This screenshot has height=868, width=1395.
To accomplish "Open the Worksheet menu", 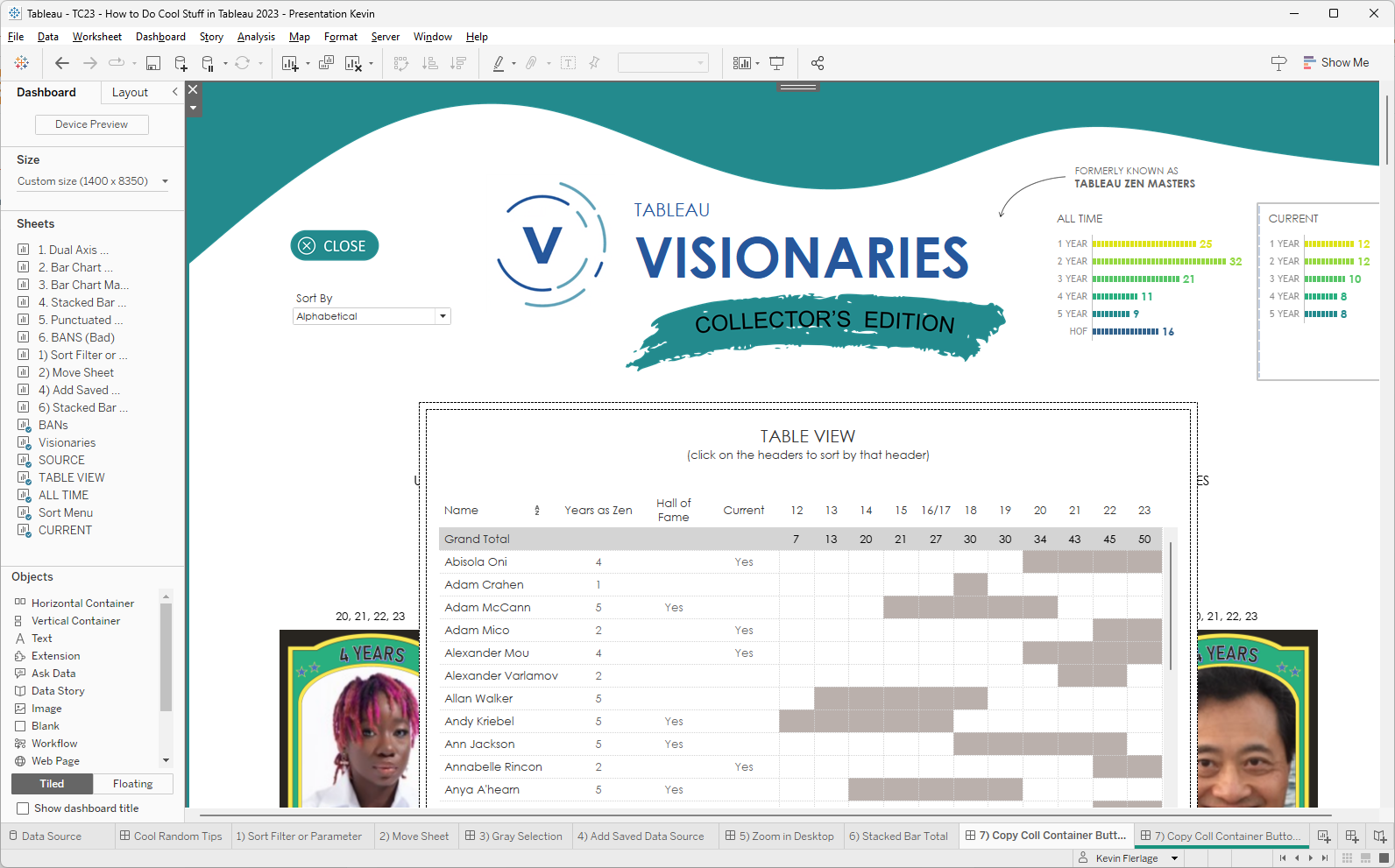I will click(x=97, y=37).
